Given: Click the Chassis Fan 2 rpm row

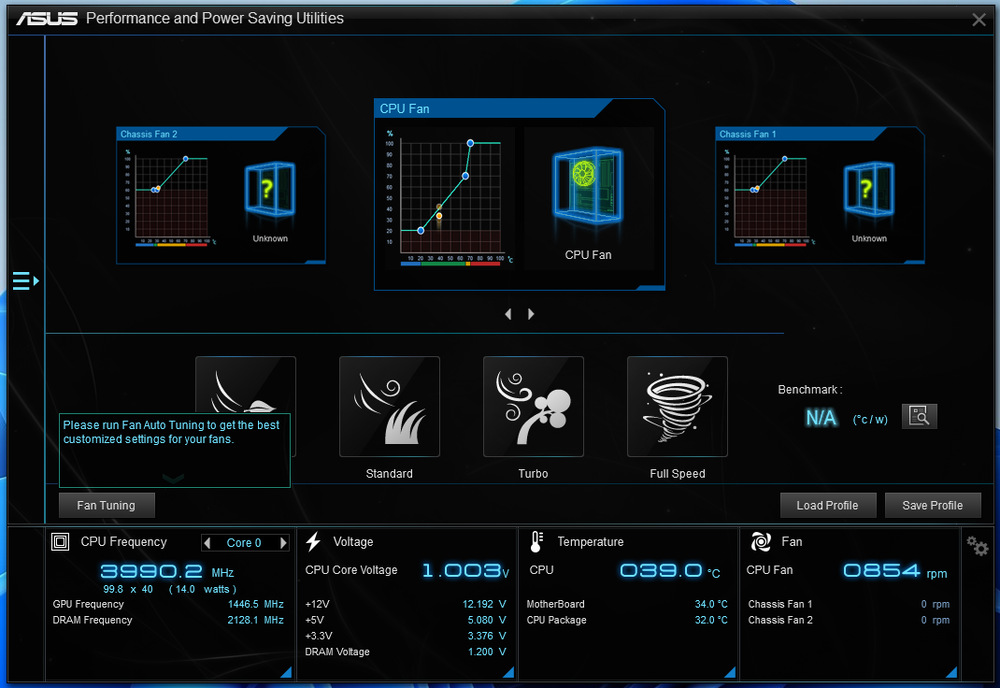Looking at the screenshot, I should click(849, 620).
